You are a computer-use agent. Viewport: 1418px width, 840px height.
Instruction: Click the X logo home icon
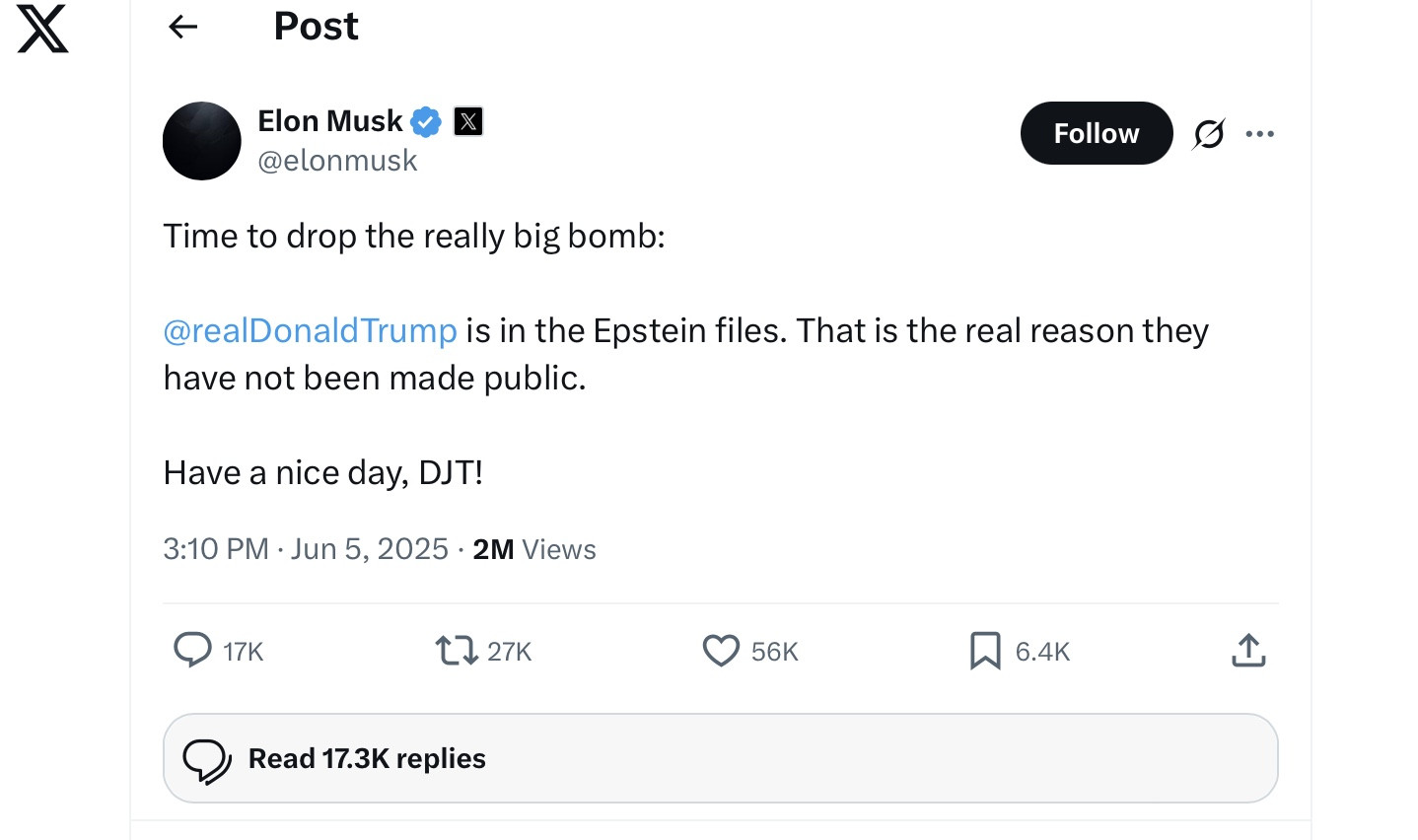(x=43, y=29)
